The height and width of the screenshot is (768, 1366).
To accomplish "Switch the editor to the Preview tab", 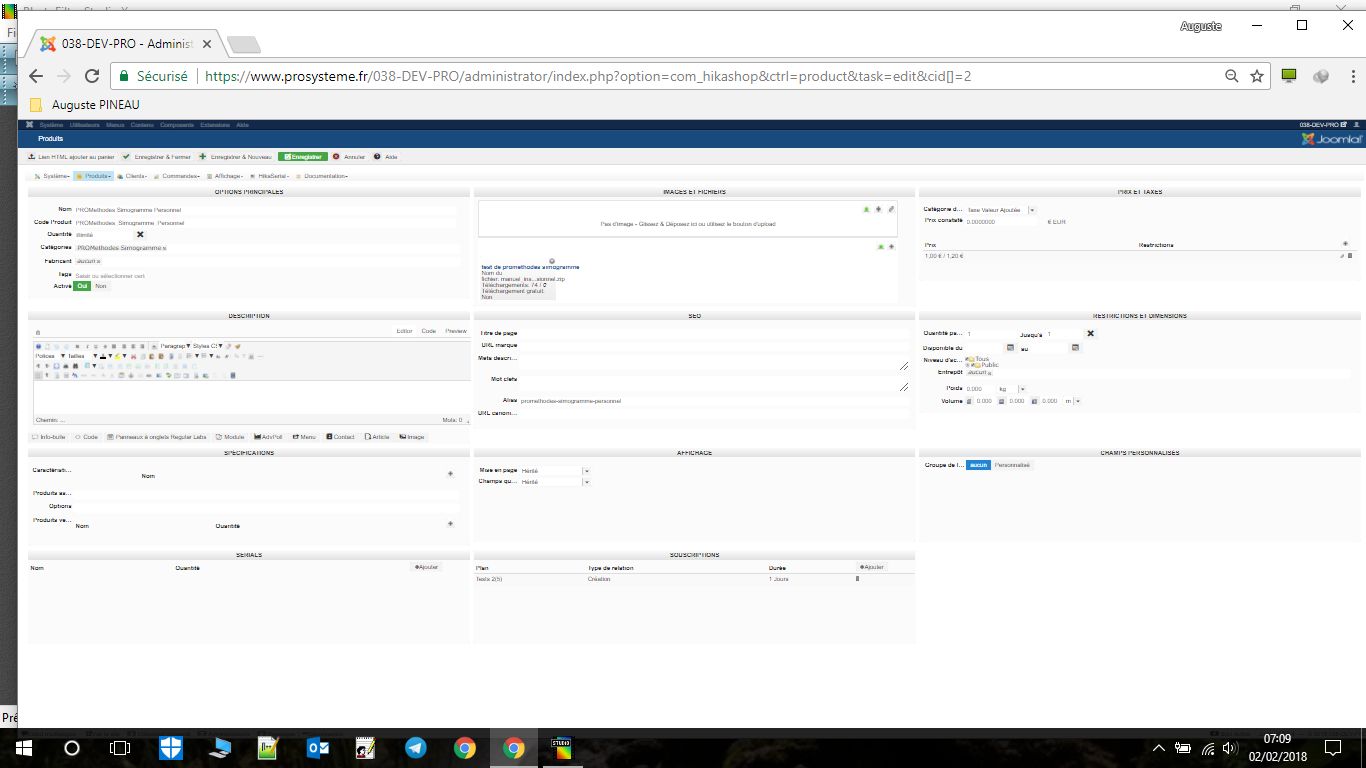I will pyautogui.click(x=456, y=331).
